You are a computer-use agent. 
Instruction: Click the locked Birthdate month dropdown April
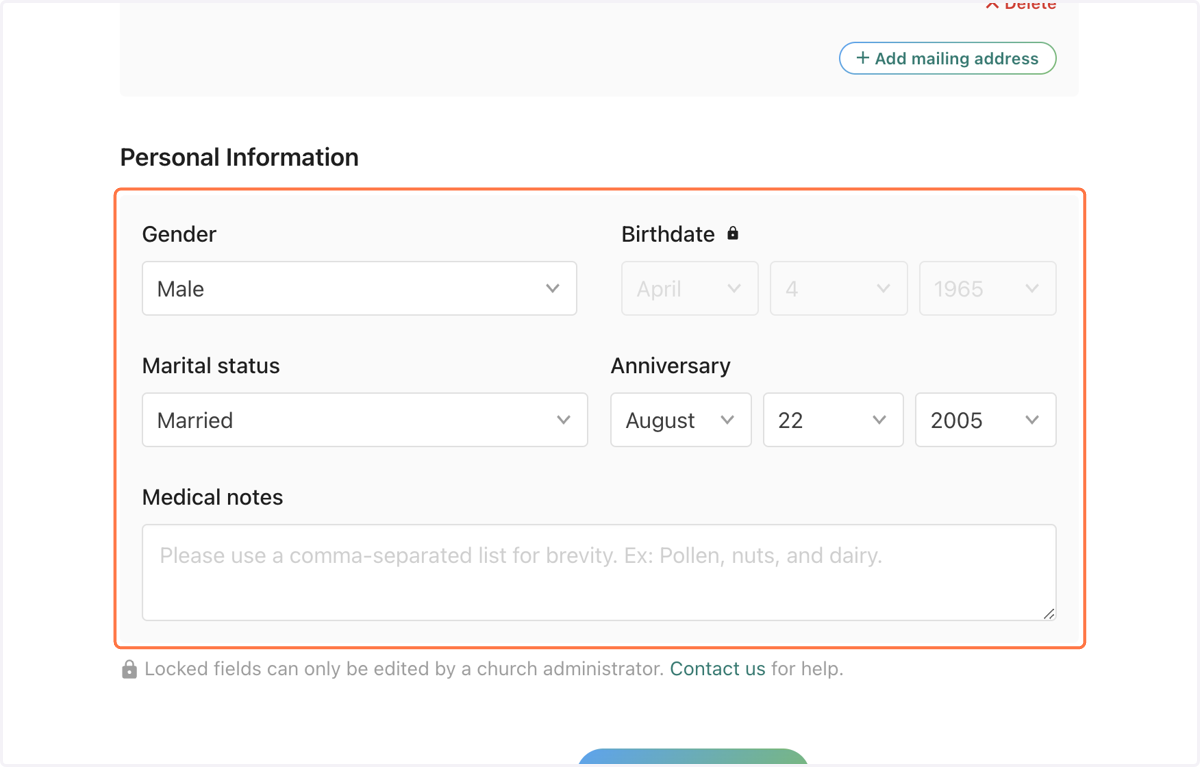tap(690, 288)
